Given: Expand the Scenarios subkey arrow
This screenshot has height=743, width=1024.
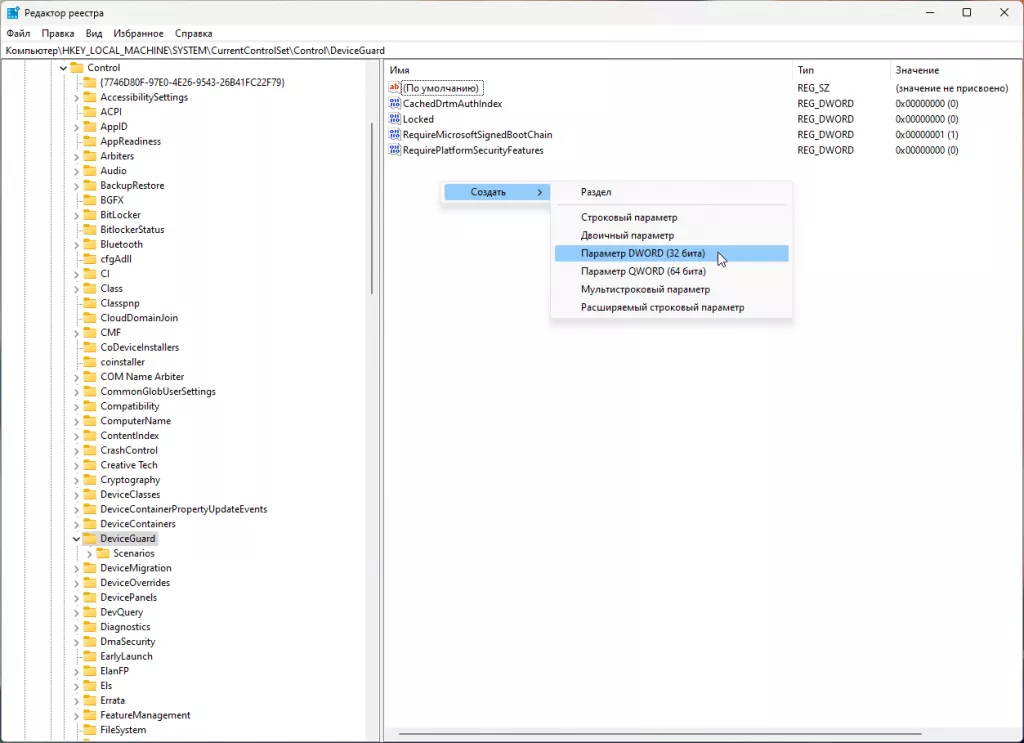Looking at the screenshot, I should tap(90, 553).
